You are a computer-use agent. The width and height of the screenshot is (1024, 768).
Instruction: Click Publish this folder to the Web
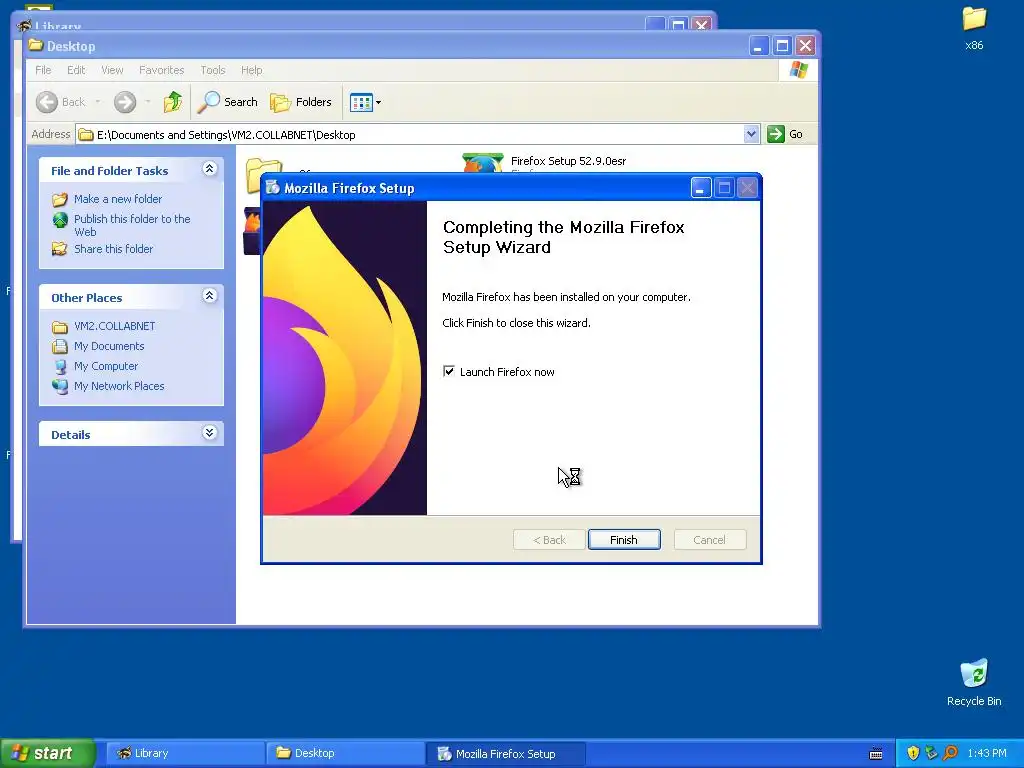click(x=132, y=225)
